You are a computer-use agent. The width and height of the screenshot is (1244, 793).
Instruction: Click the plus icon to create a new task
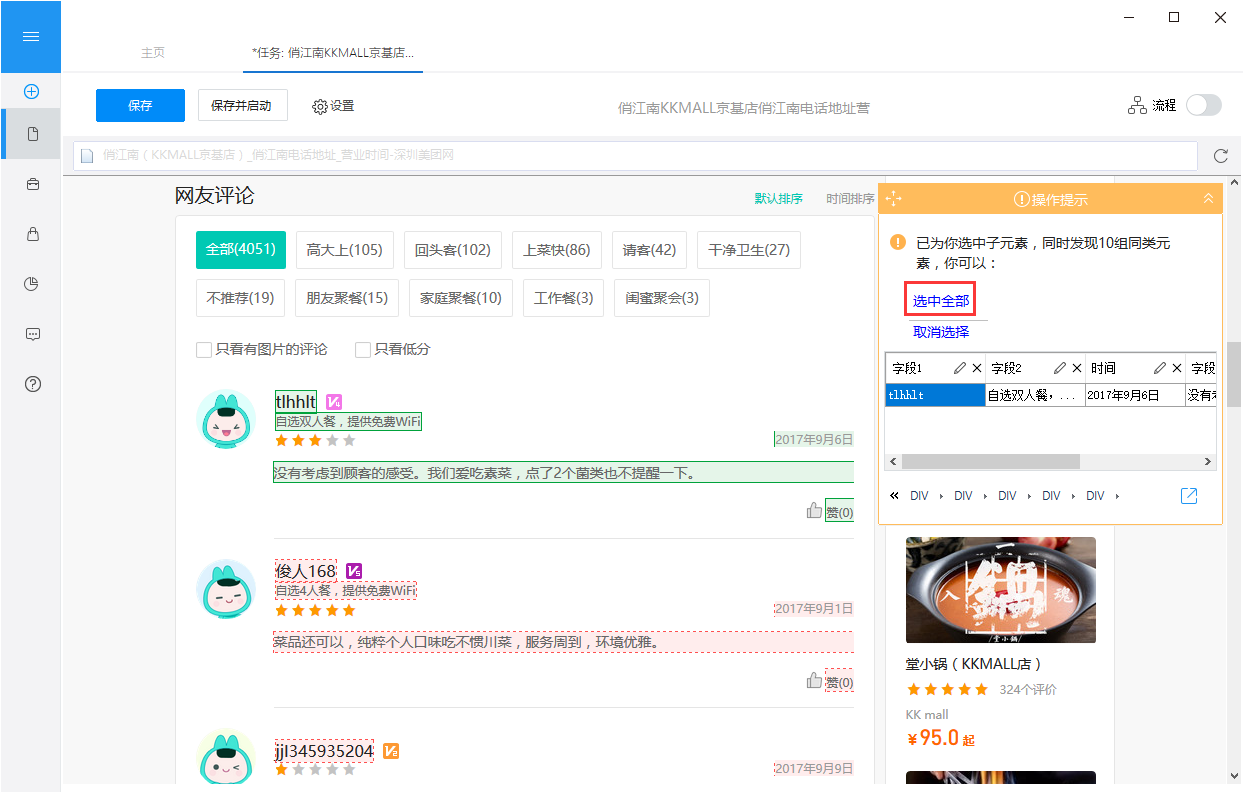tap(31, 91)
